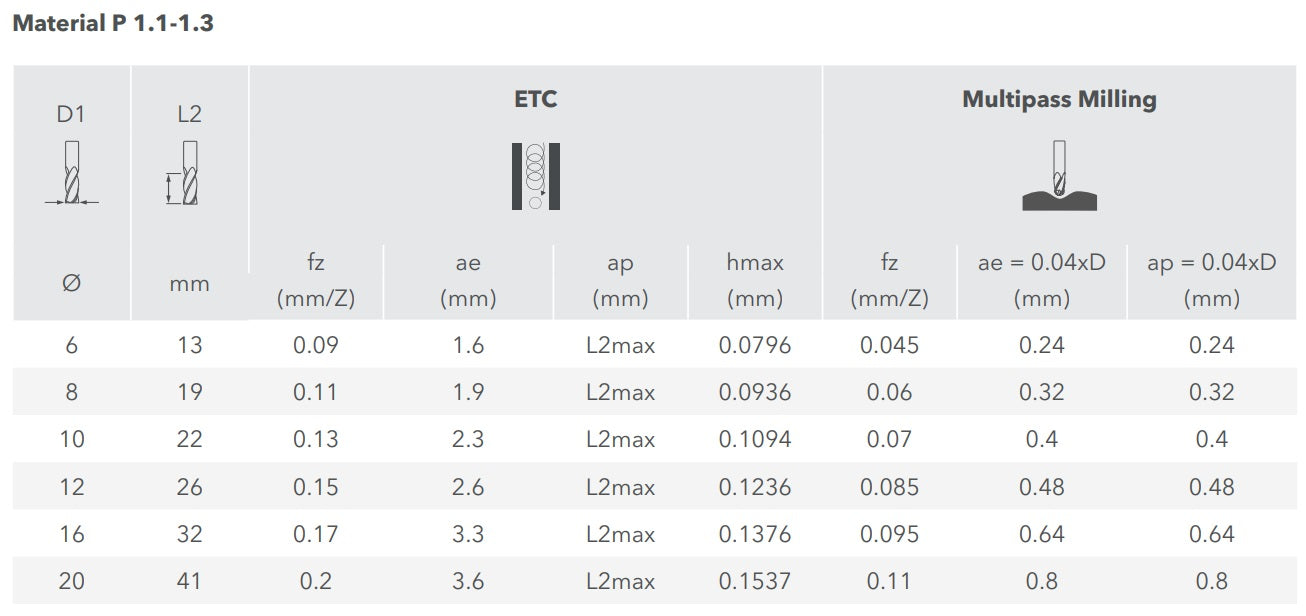The width and height of the screenshot is (1306, 616).
Task: Select the L2max cell in the Ø 10 row
Action: [620, 439]
